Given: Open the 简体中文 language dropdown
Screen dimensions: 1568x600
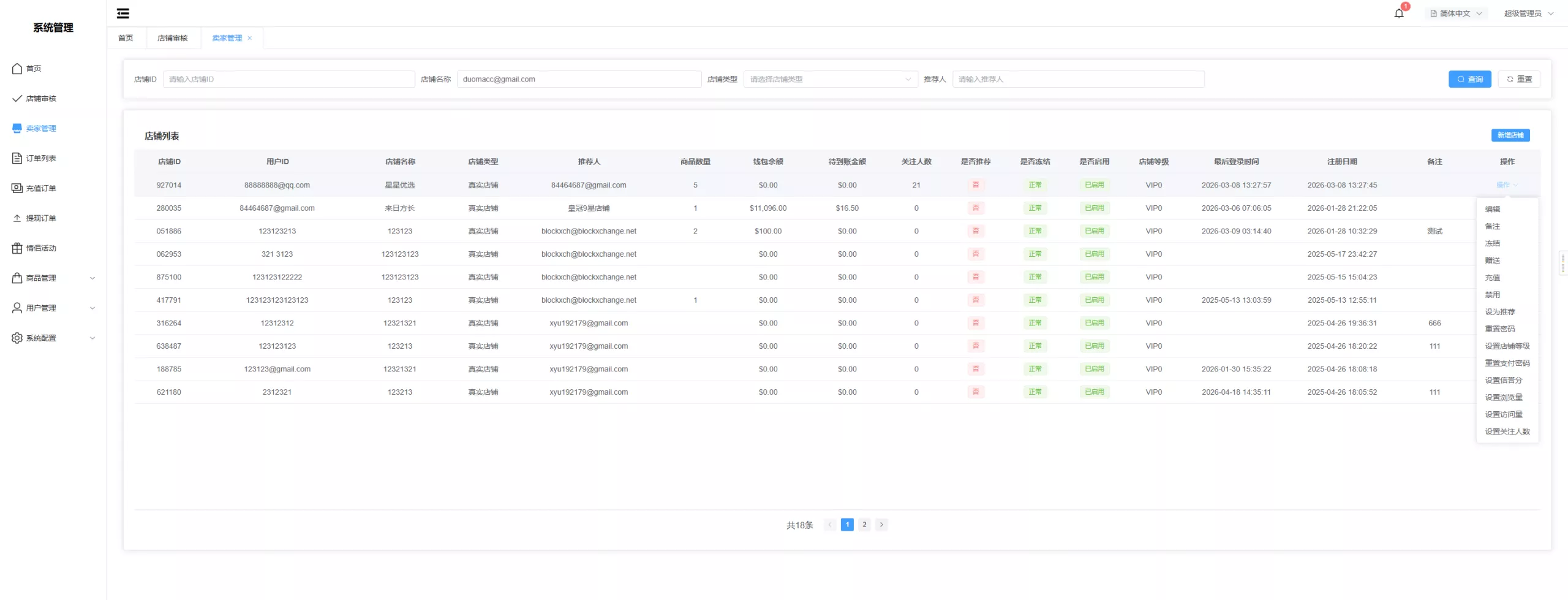Looking at the screenshot, I should (x=1456, y=13).
